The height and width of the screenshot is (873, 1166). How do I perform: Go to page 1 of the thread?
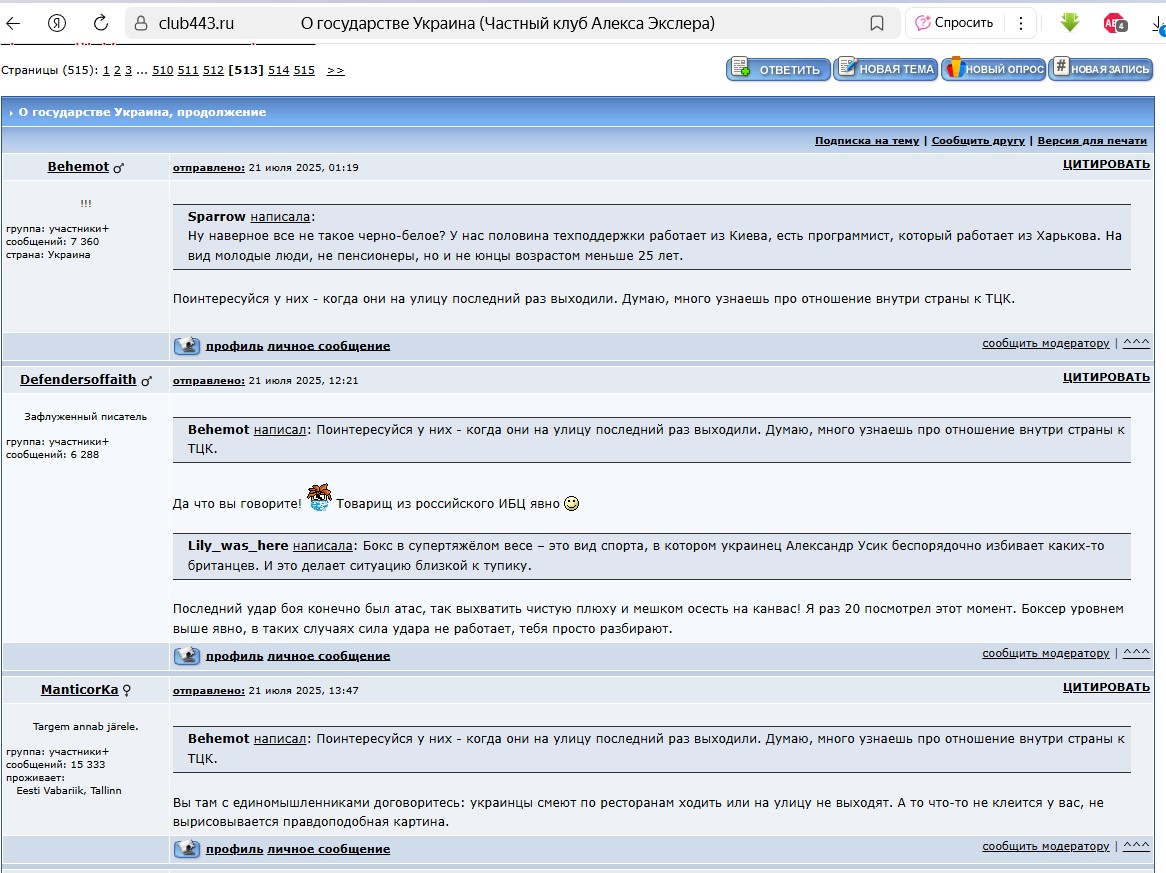(106, 71)
